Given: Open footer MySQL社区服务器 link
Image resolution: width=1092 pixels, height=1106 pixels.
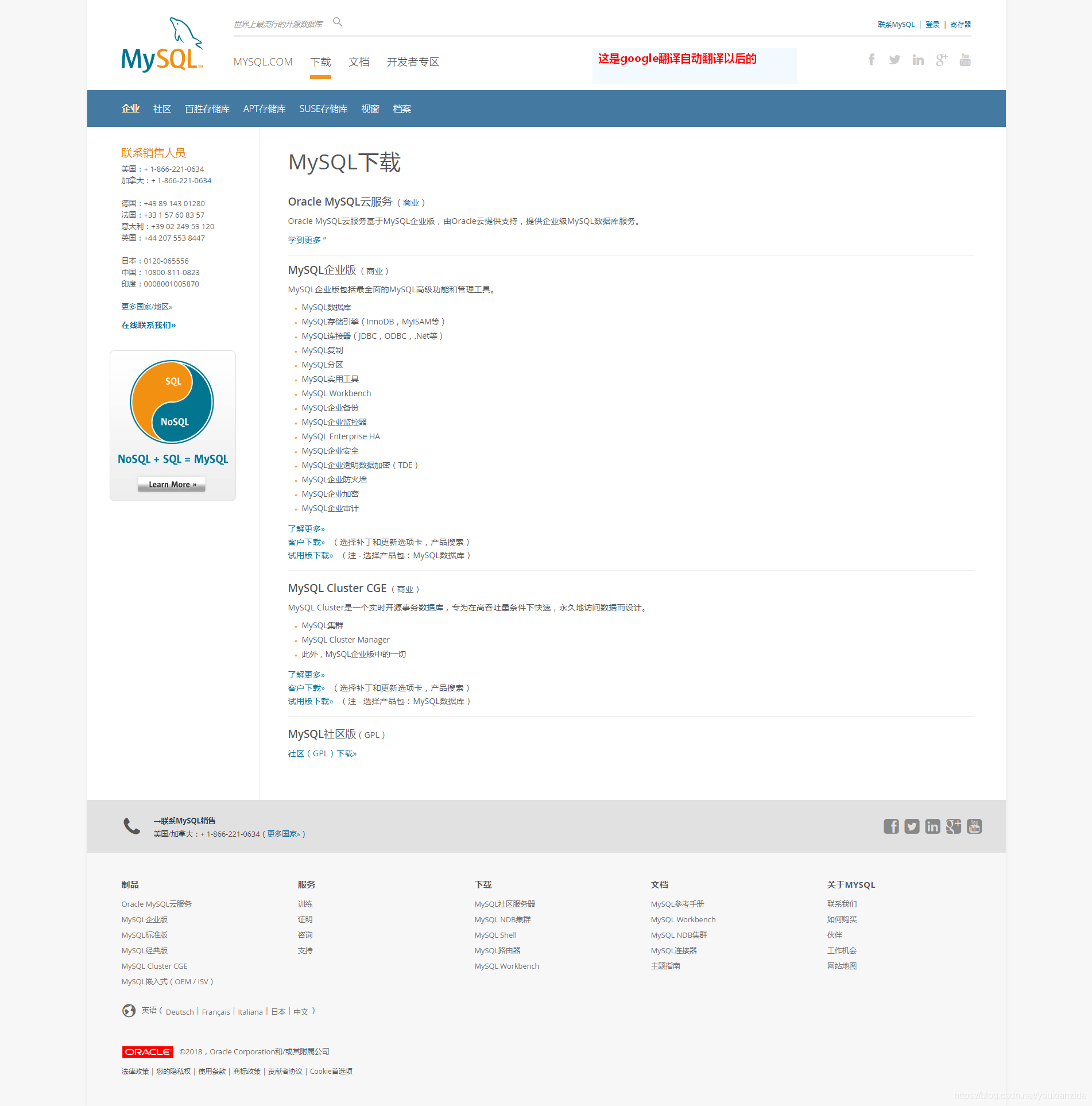Looking at the screenshot, I should [x=505, y=904].
